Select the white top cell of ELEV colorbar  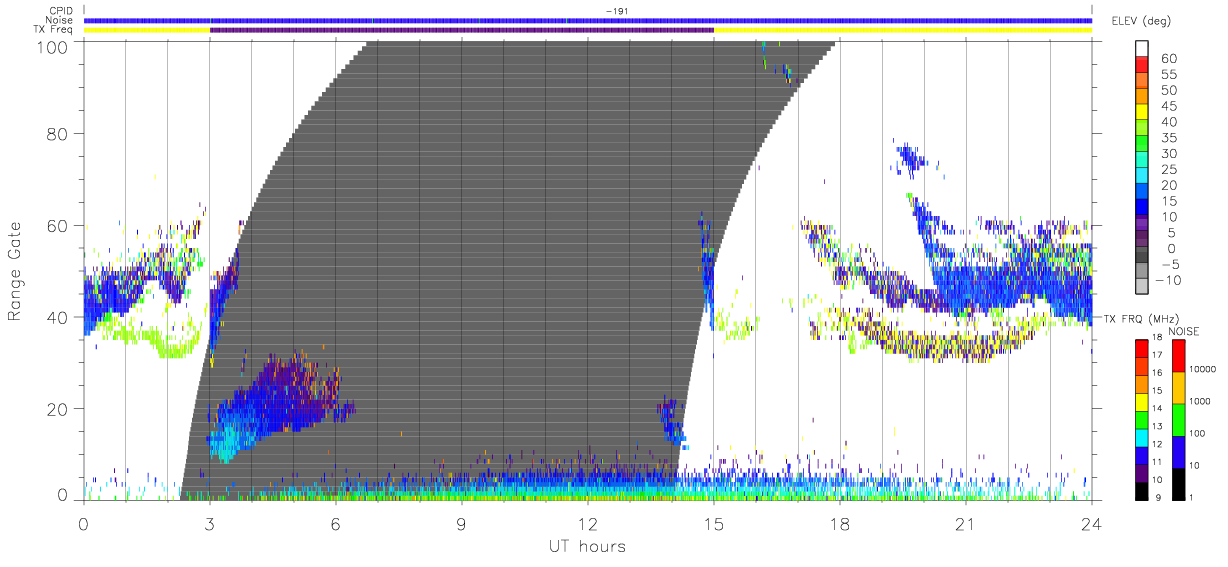(1142, 49)
